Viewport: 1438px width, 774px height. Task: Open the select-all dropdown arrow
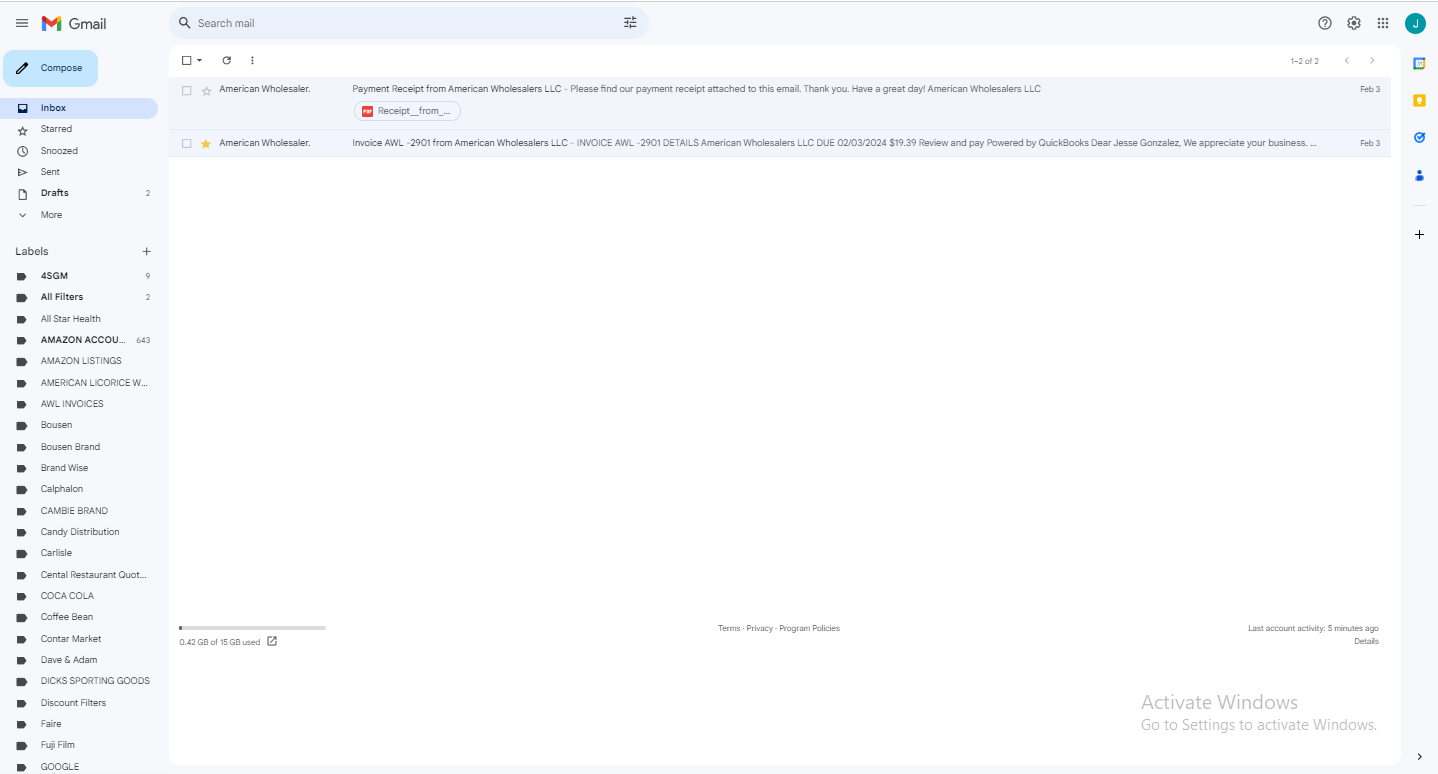(199, 61)
